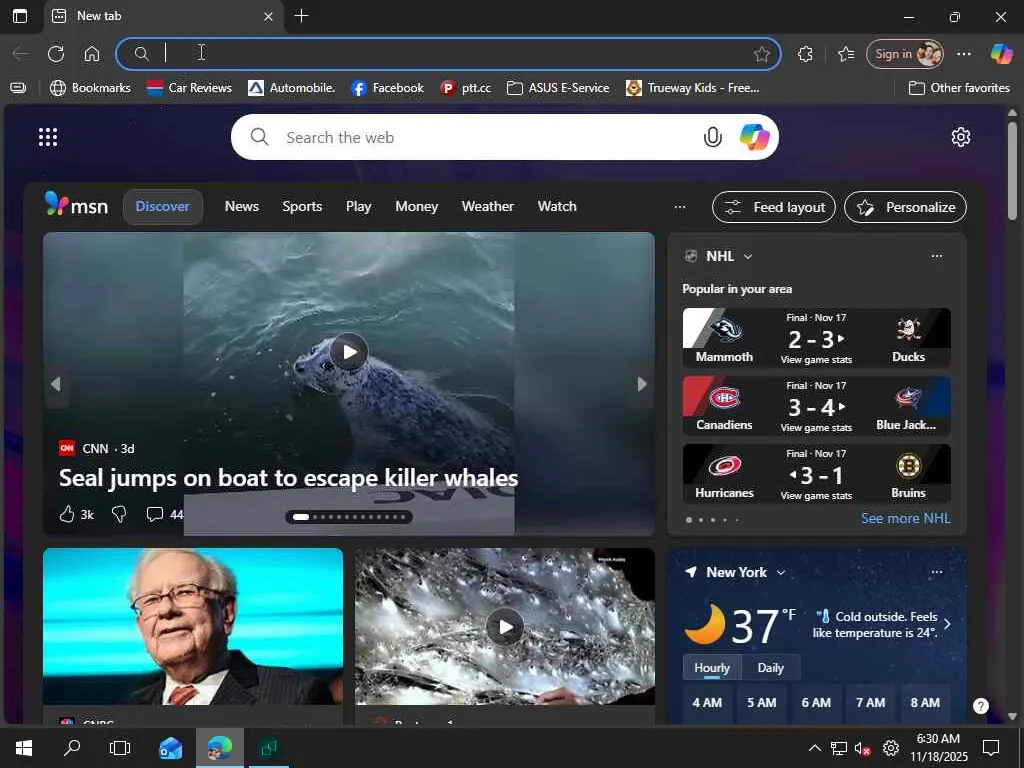This screenshot has width=1024, height=768.
Task: Open the Car Reviews bookmark
Action: point(189,88)
